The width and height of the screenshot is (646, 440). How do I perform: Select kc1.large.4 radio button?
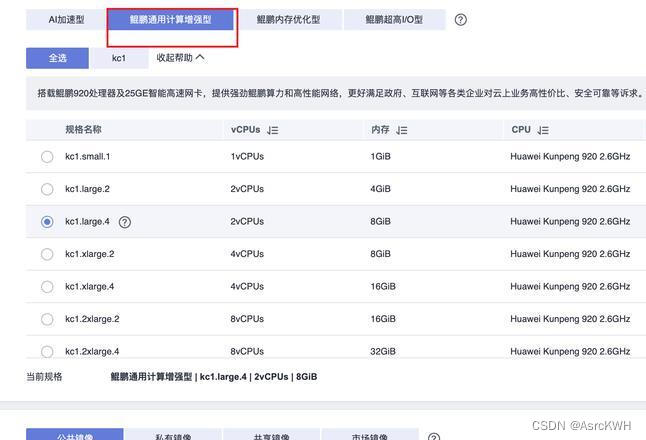pyautogui.click(x=47, y=222)
